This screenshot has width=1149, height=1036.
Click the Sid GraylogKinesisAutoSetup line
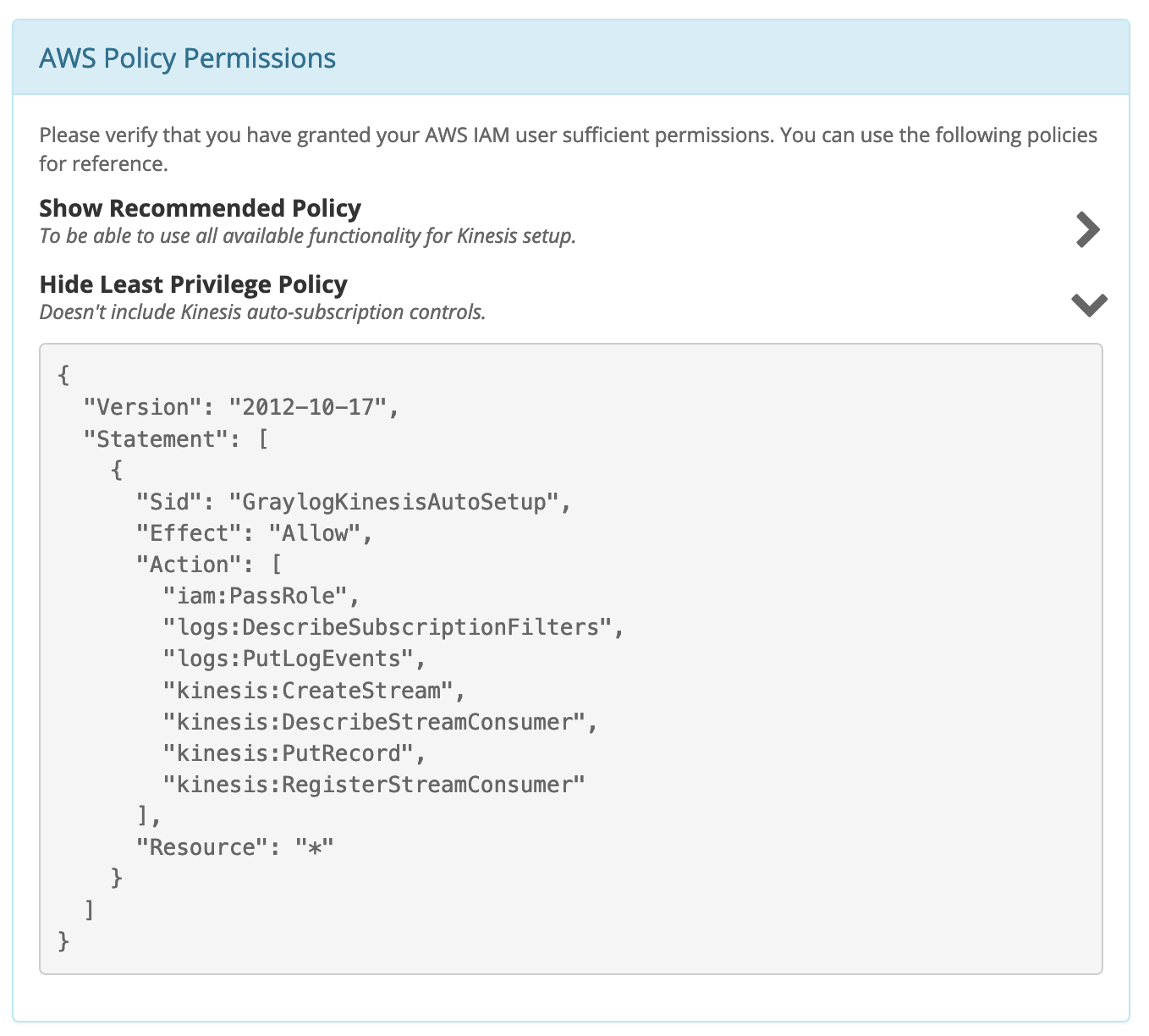point(354,502)
